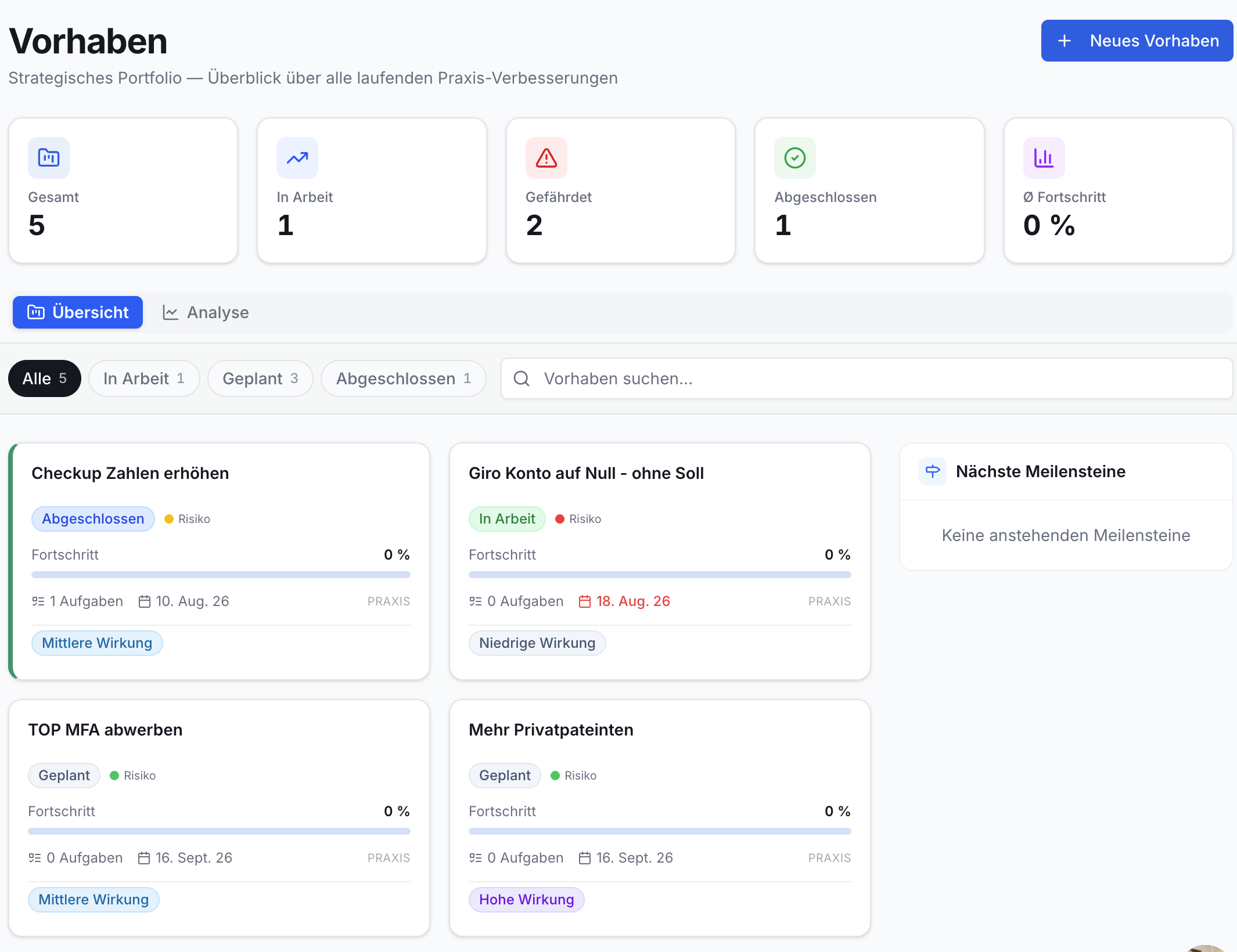Viewport: 1237px width, 952px height.
Task: Open the Mehr Privatpateinten project card
Action: pyautogui.click(x=660, y=818)
